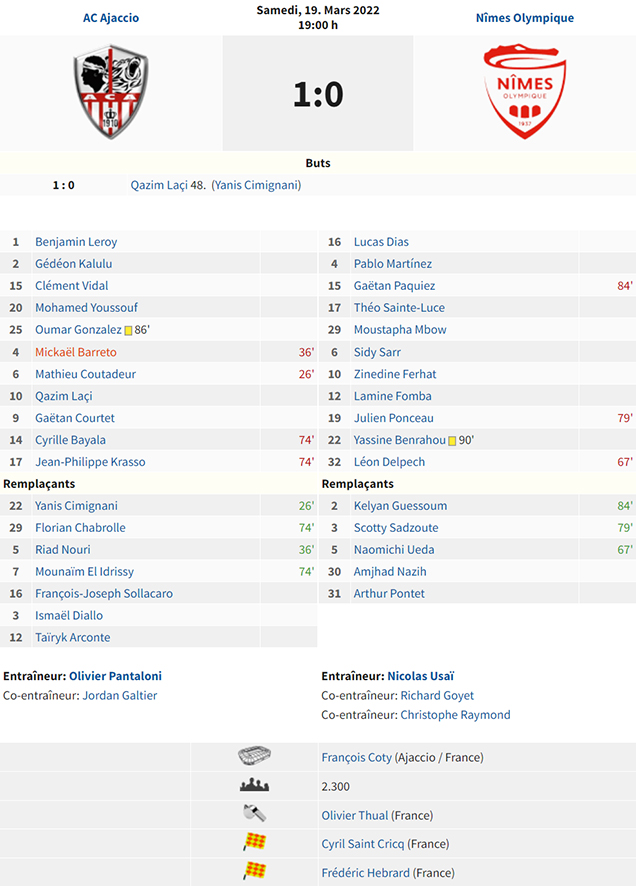
Task: Open Jean-Philippe Krasso's player page
Action: pos(90,462)
